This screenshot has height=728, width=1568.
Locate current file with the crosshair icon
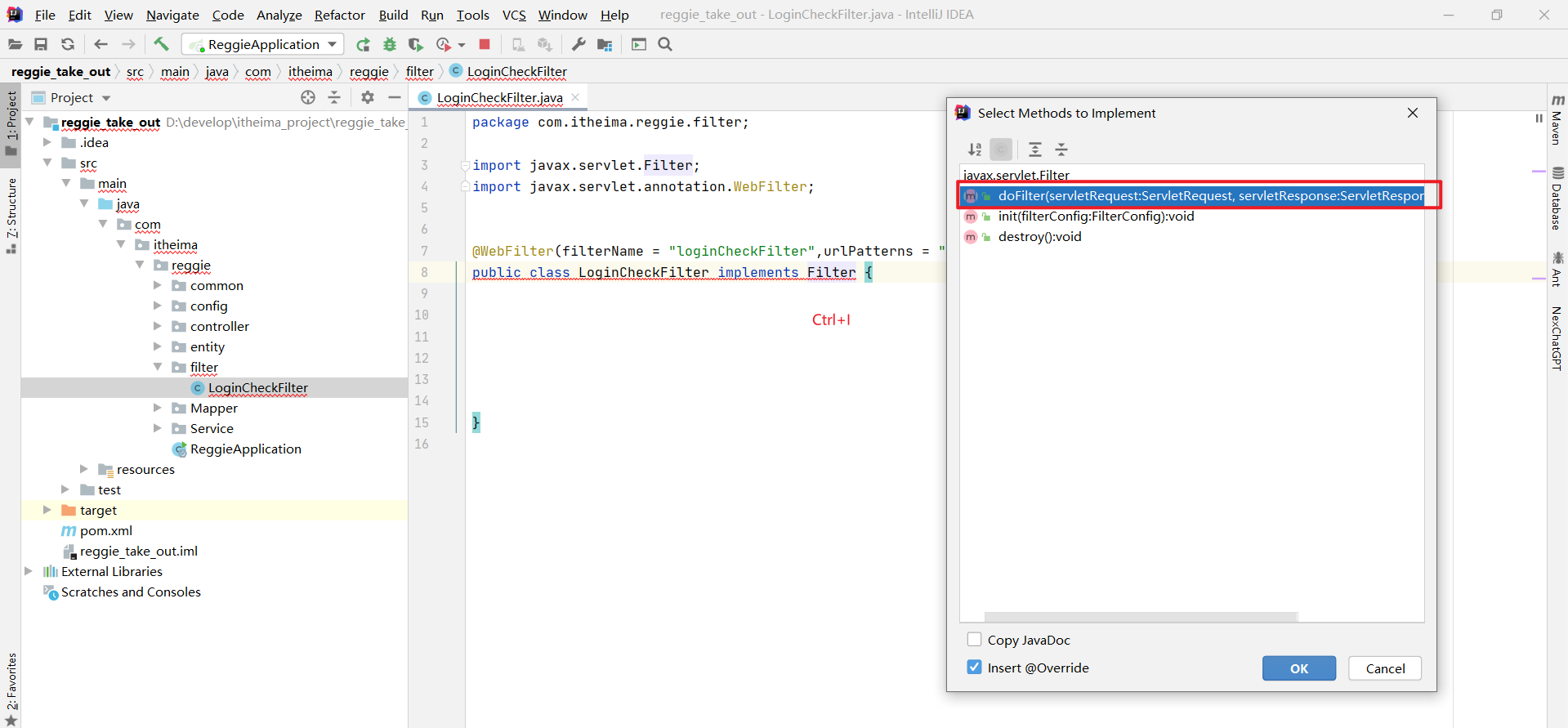click(x=308, y=97)
